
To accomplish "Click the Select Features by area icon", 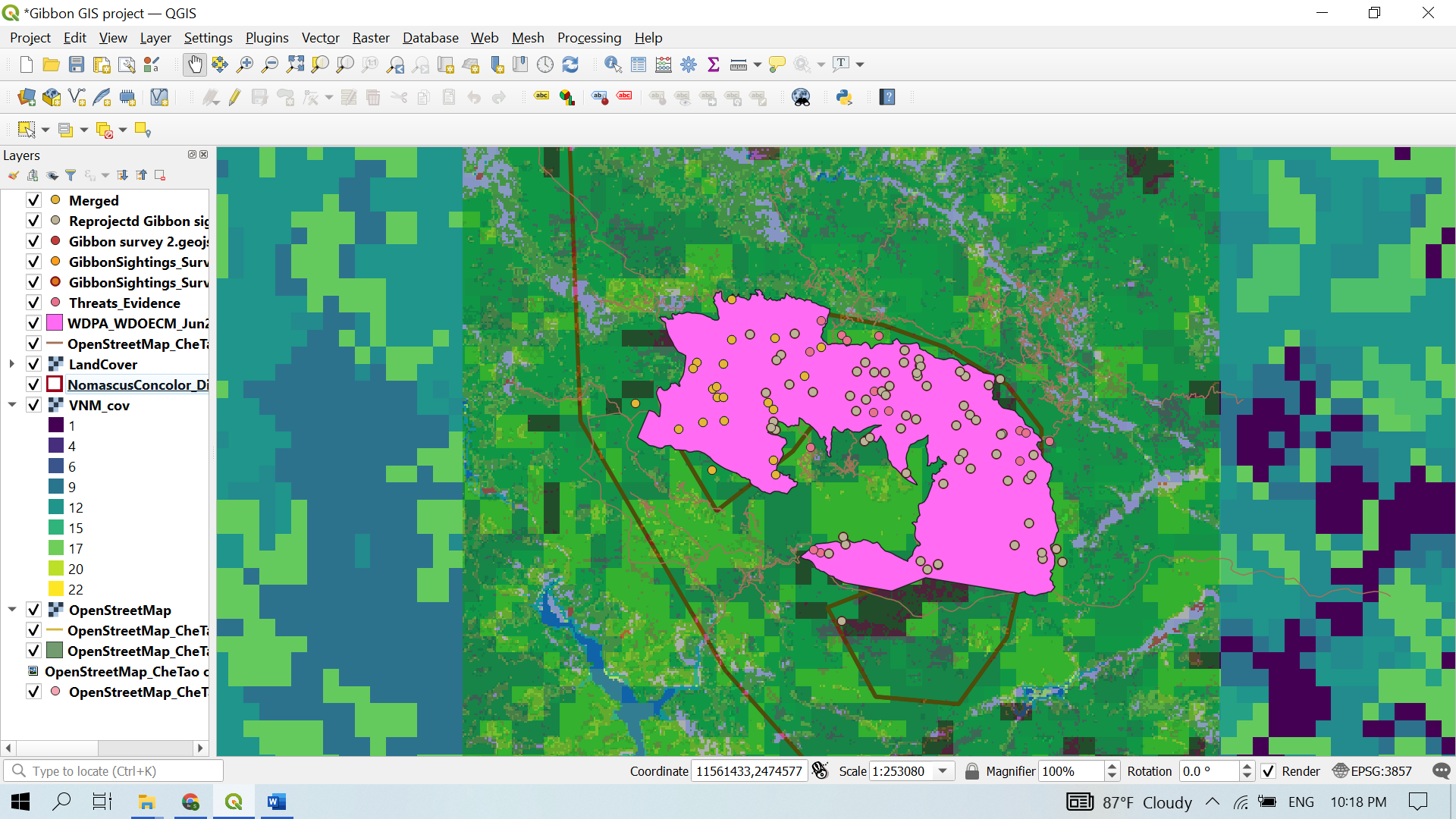I will 27,130.
